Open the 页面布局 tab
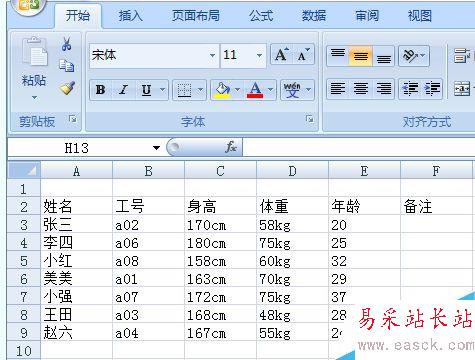The height and width of the screenshot is (360, 475). pos(196,16)
